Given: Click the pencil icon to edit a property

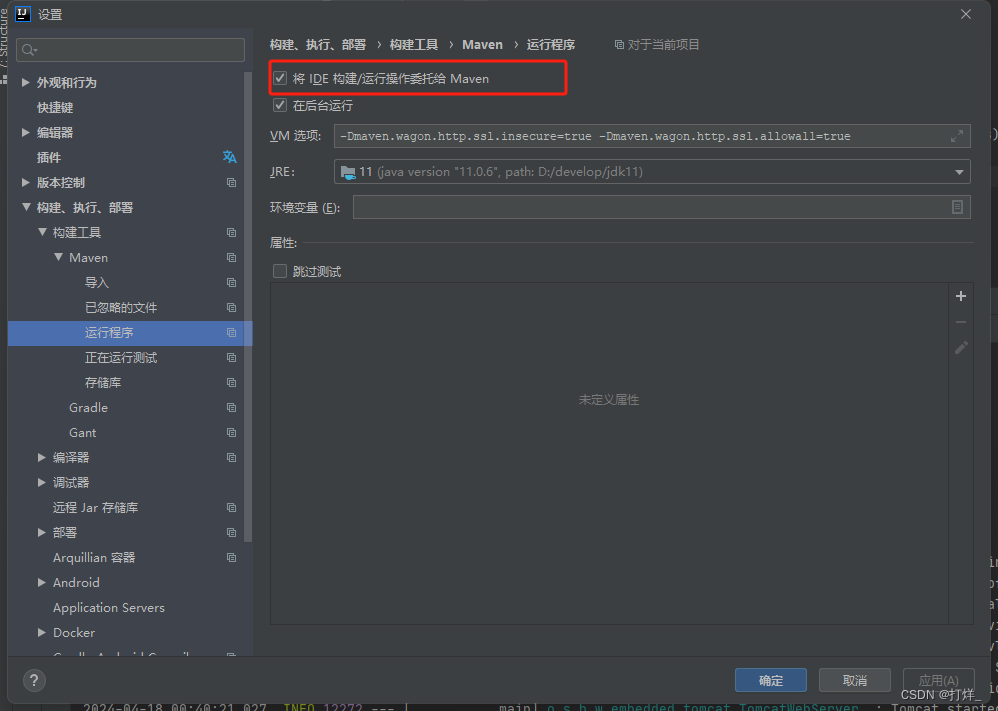Looking at the screenshot, I should [961, 347].
